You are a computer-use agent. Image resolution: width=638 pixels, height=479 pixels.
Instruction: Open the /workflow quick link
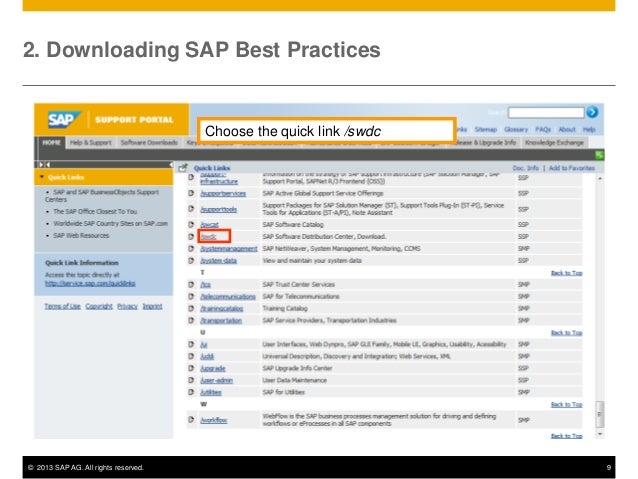(x=214, y=420)
